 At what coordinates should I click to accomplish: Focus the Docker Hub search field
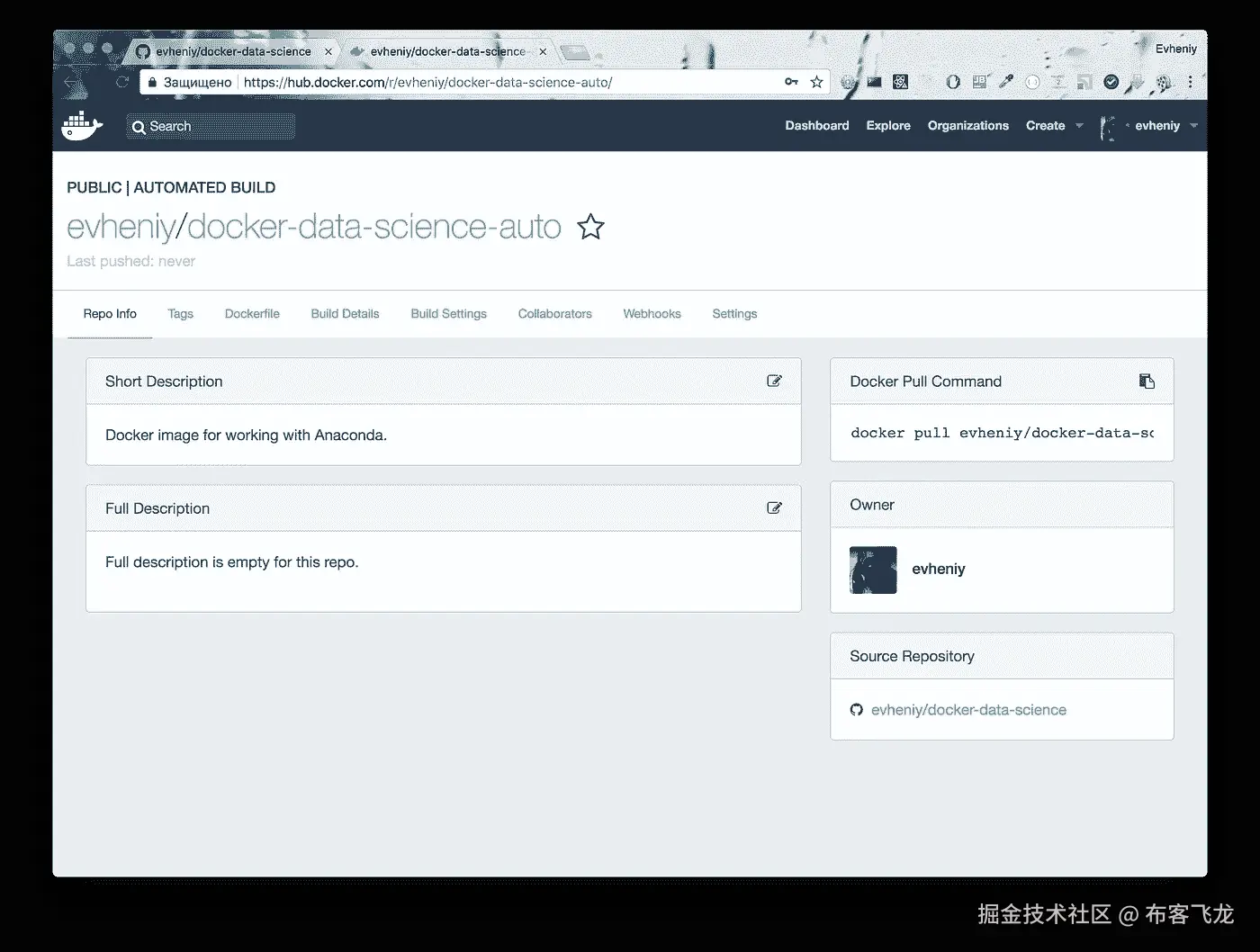coord(211,126)
